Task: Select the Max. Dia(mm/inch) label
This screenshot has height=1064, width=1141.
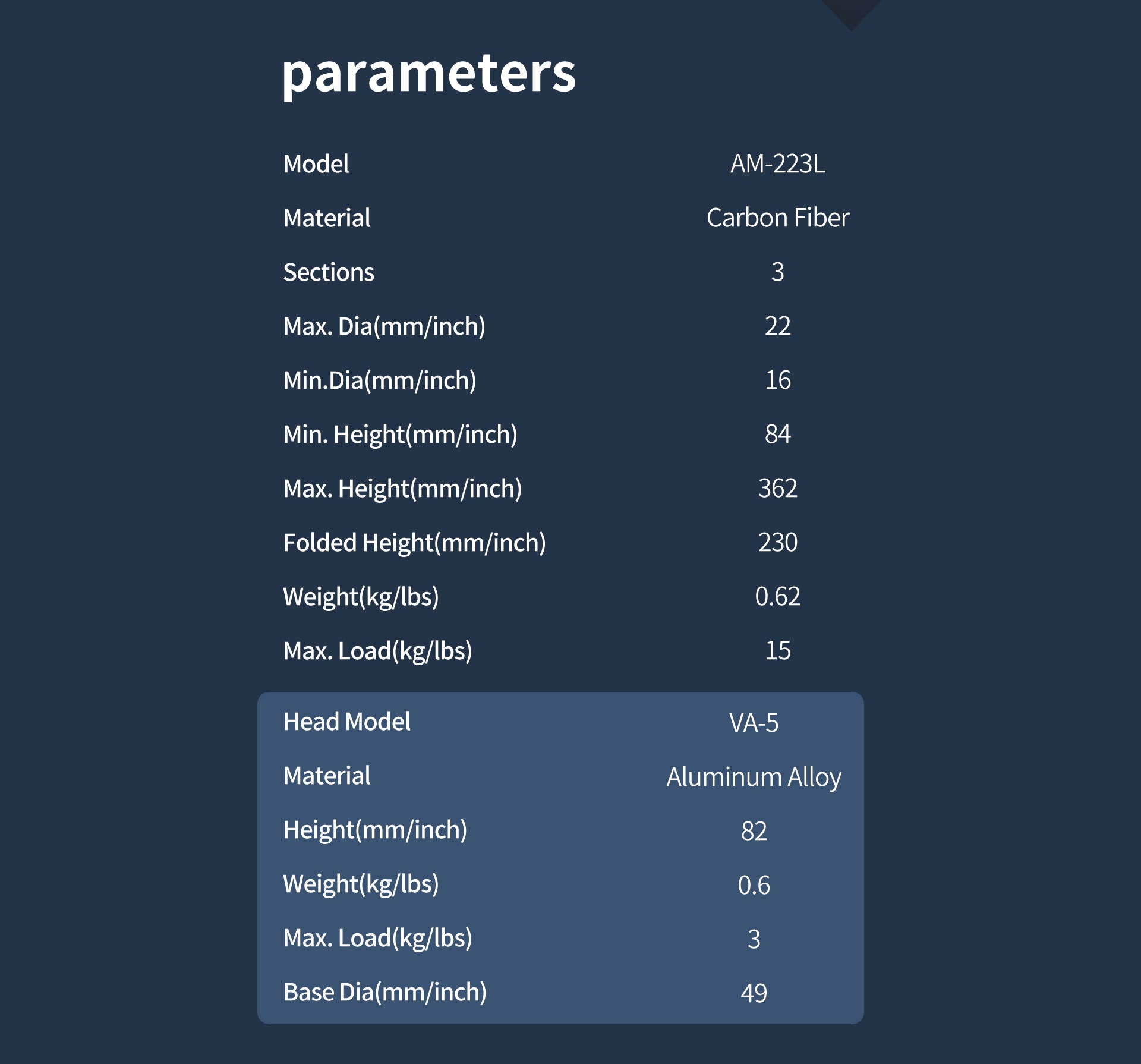Action: (x=384, y=326)
